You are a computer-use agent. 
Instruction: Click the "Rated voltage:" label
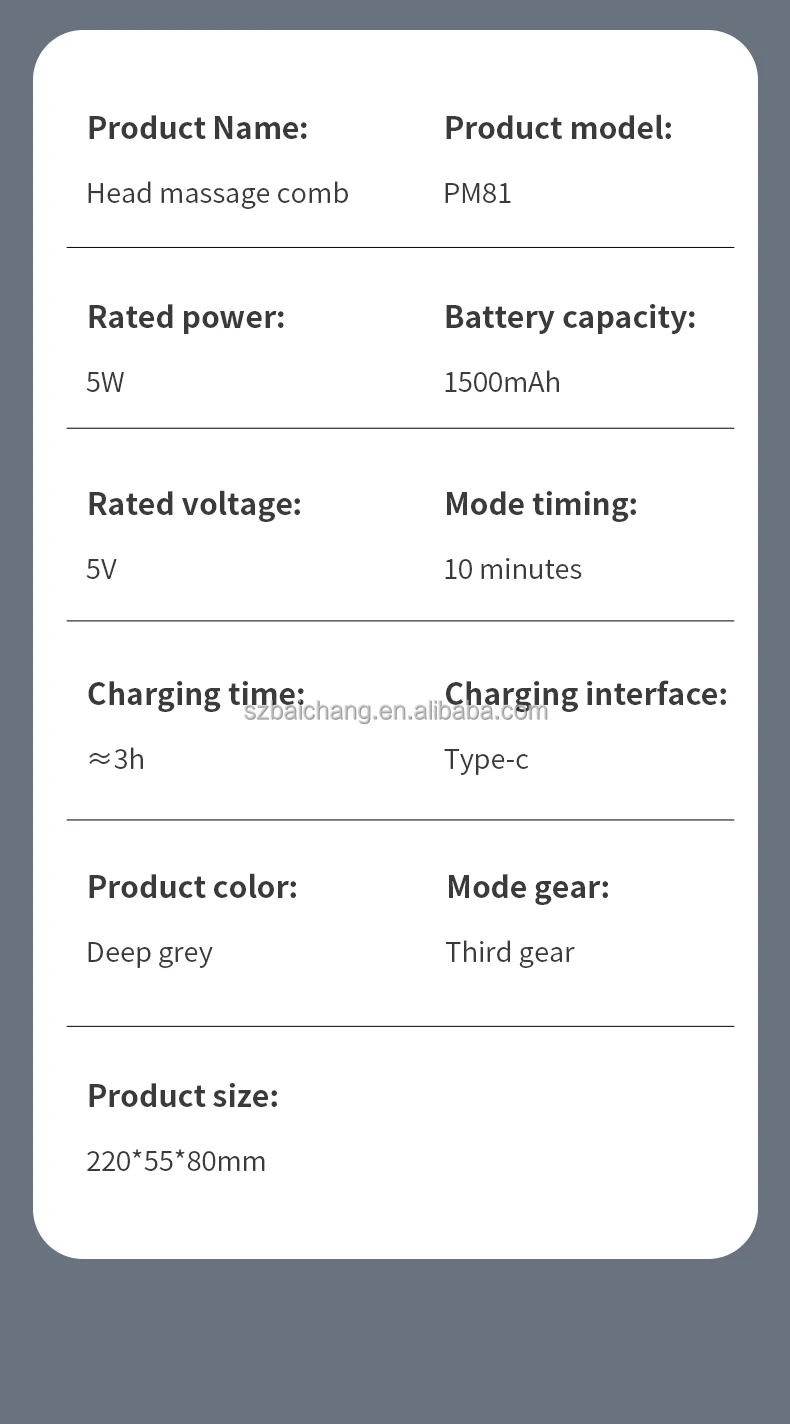pyautogui.click(x=194, y=504)
